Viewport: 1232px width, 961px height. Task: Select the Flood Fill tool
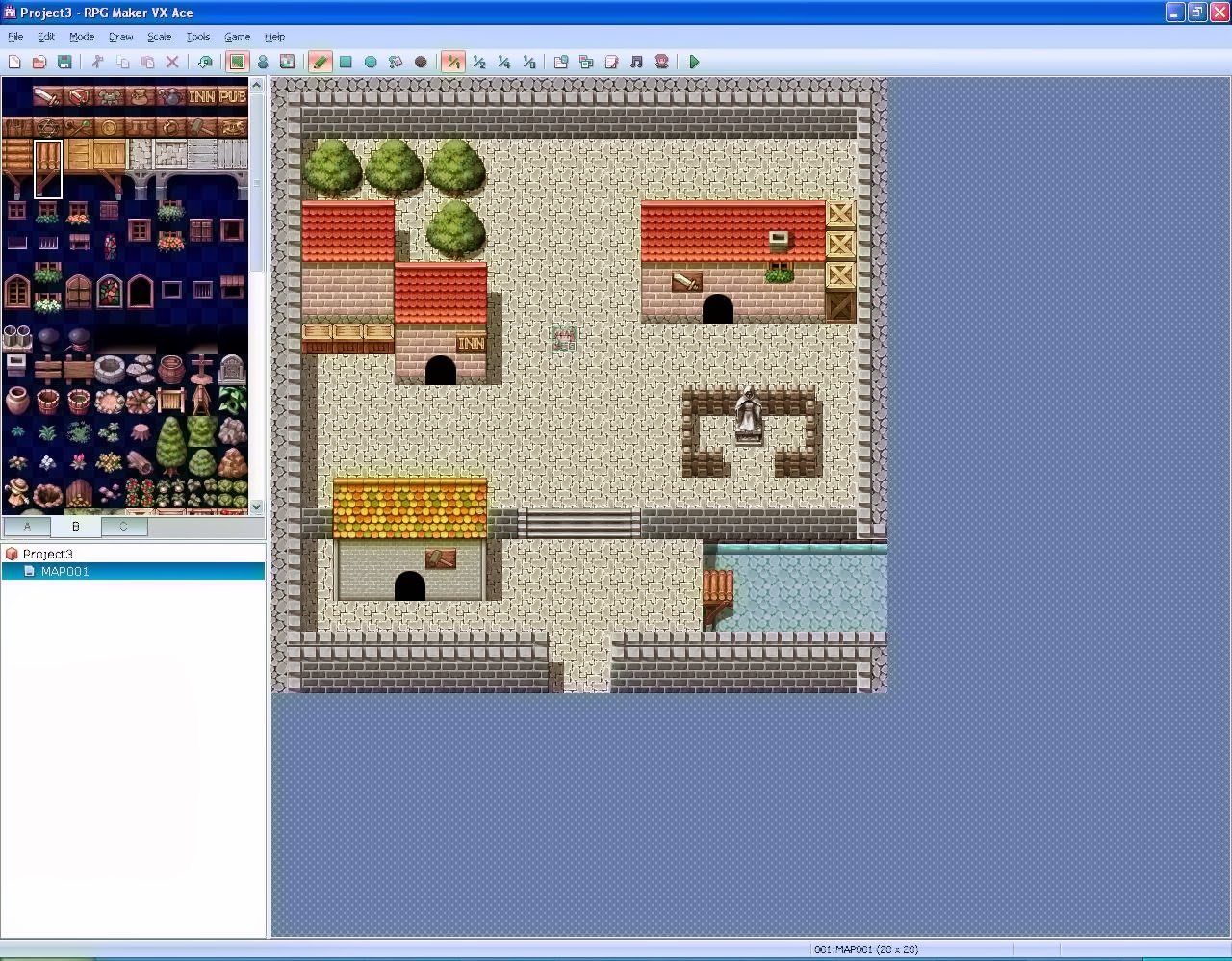(x=396, y=62)
